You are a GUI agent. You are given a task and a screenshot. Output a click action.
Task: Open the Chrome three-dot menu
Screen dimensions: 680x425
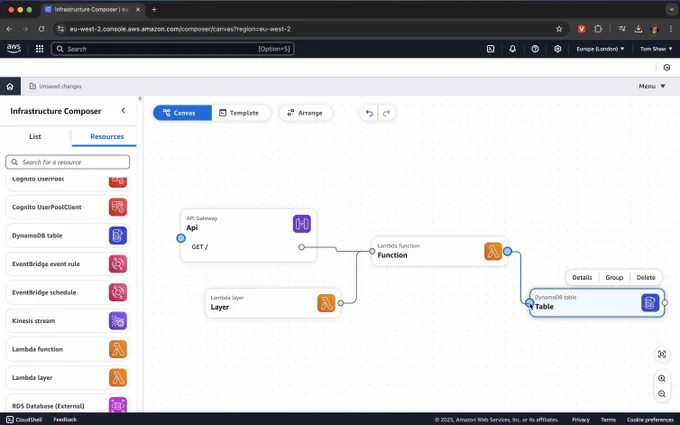coord(670,29)
